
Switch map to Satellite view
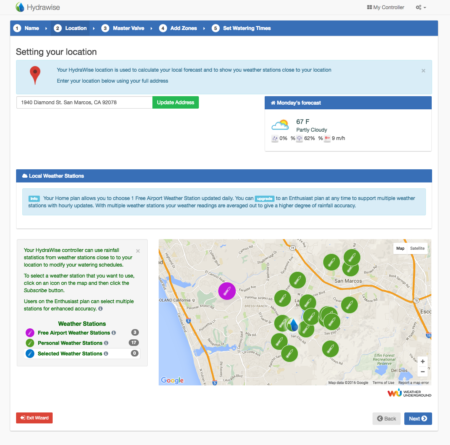point(417,248)
